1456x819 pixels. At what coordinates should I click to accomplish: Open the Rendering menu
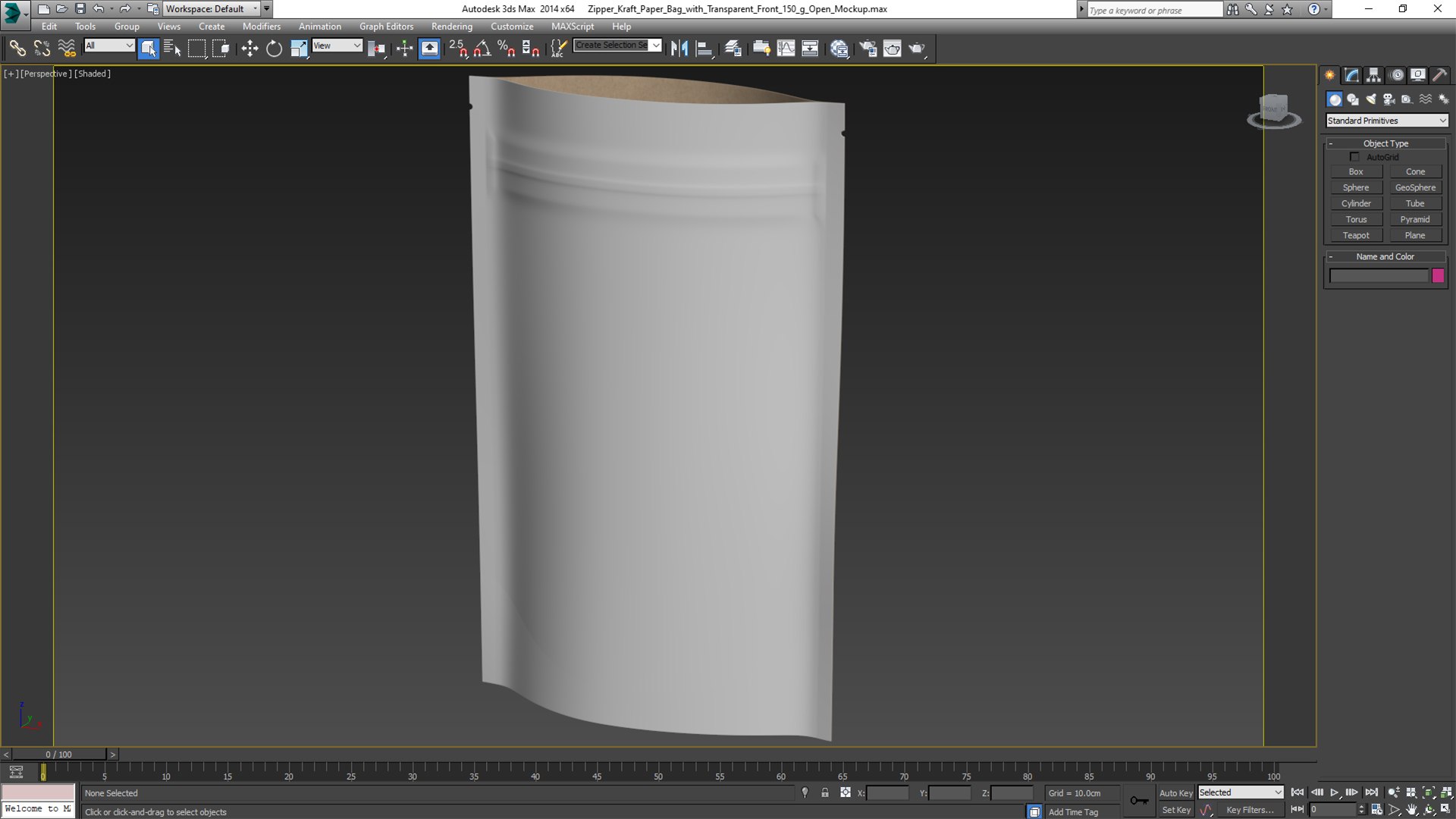tap(451, 26)
